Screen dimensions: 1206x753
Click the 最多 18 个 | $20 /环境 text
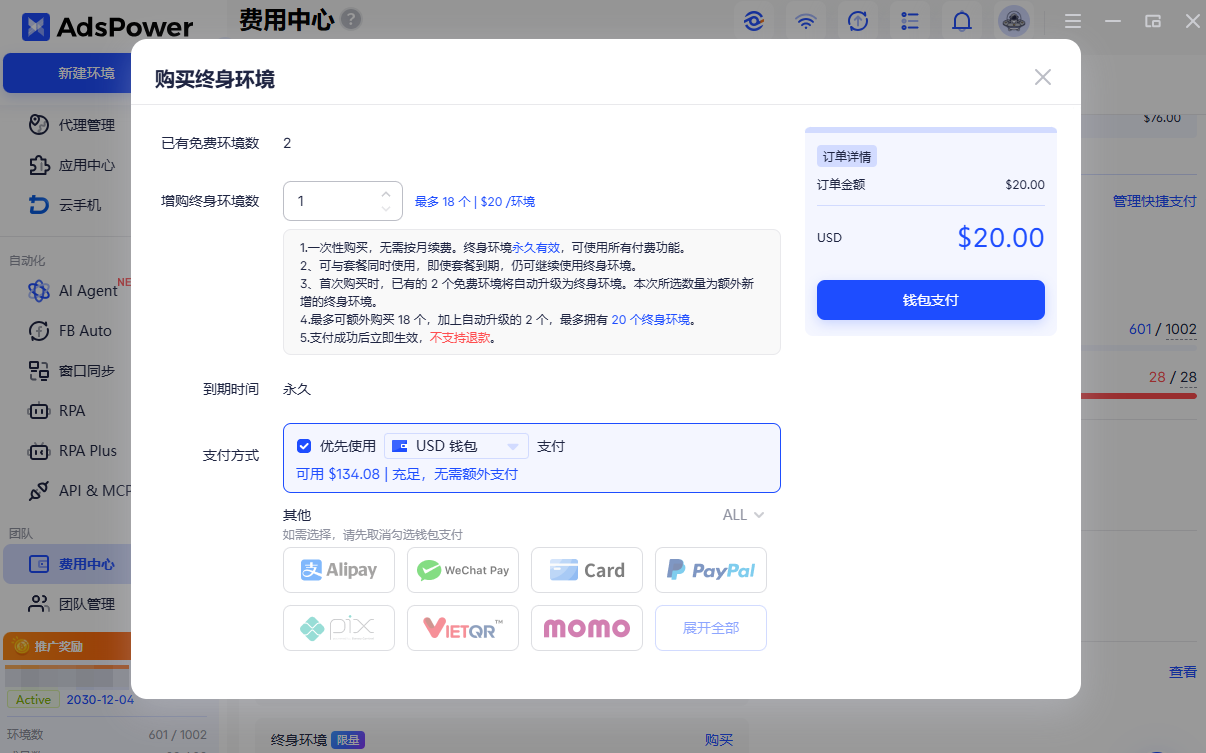[x=475, y=201]
